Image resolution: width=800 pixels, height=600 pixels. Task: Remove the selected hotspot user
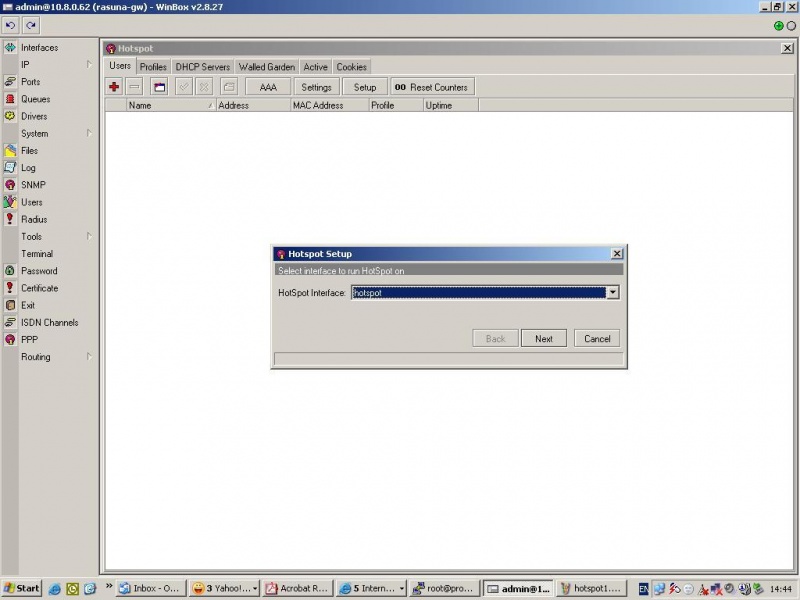click(133, 86)
